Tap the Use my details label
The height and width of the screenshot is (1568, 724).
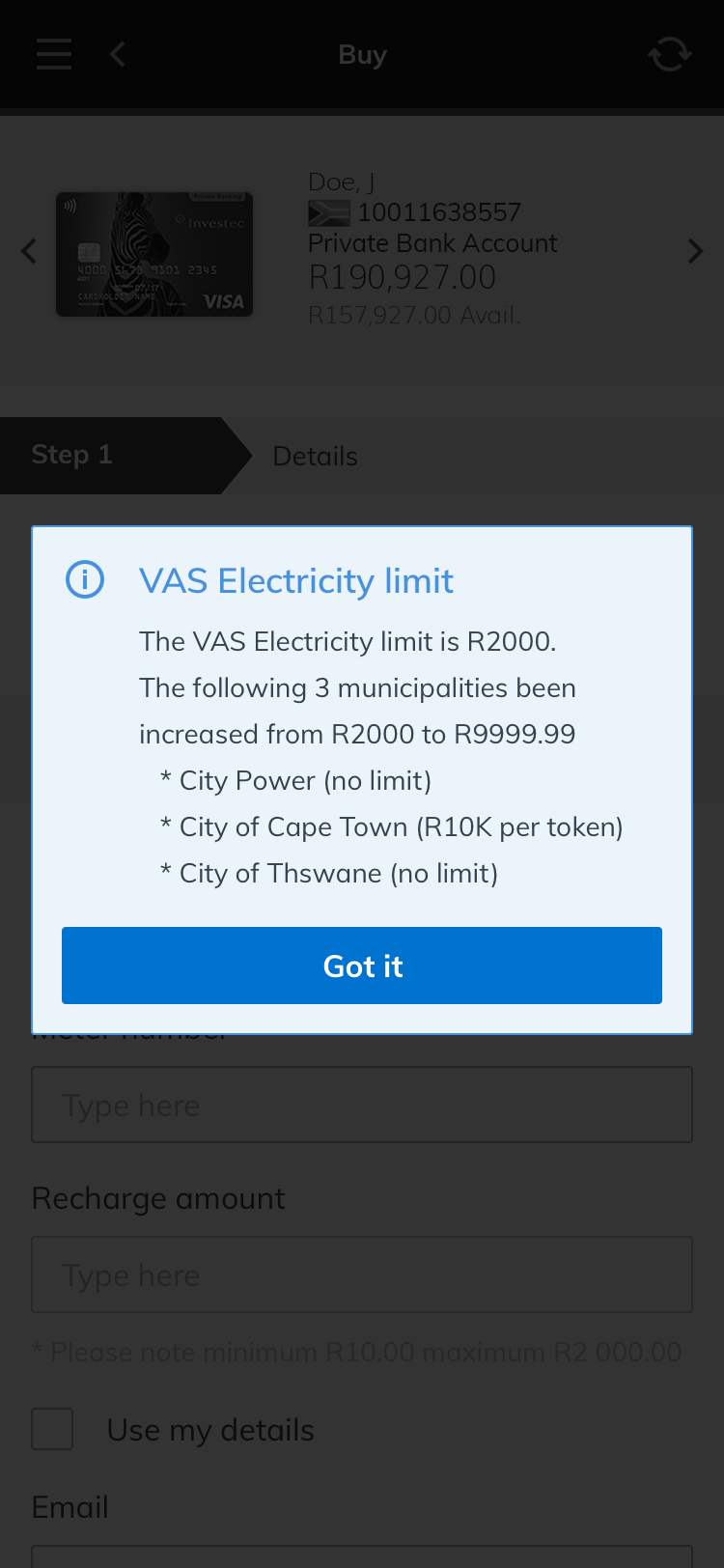pyautogui.click(x=210, y=1430)
